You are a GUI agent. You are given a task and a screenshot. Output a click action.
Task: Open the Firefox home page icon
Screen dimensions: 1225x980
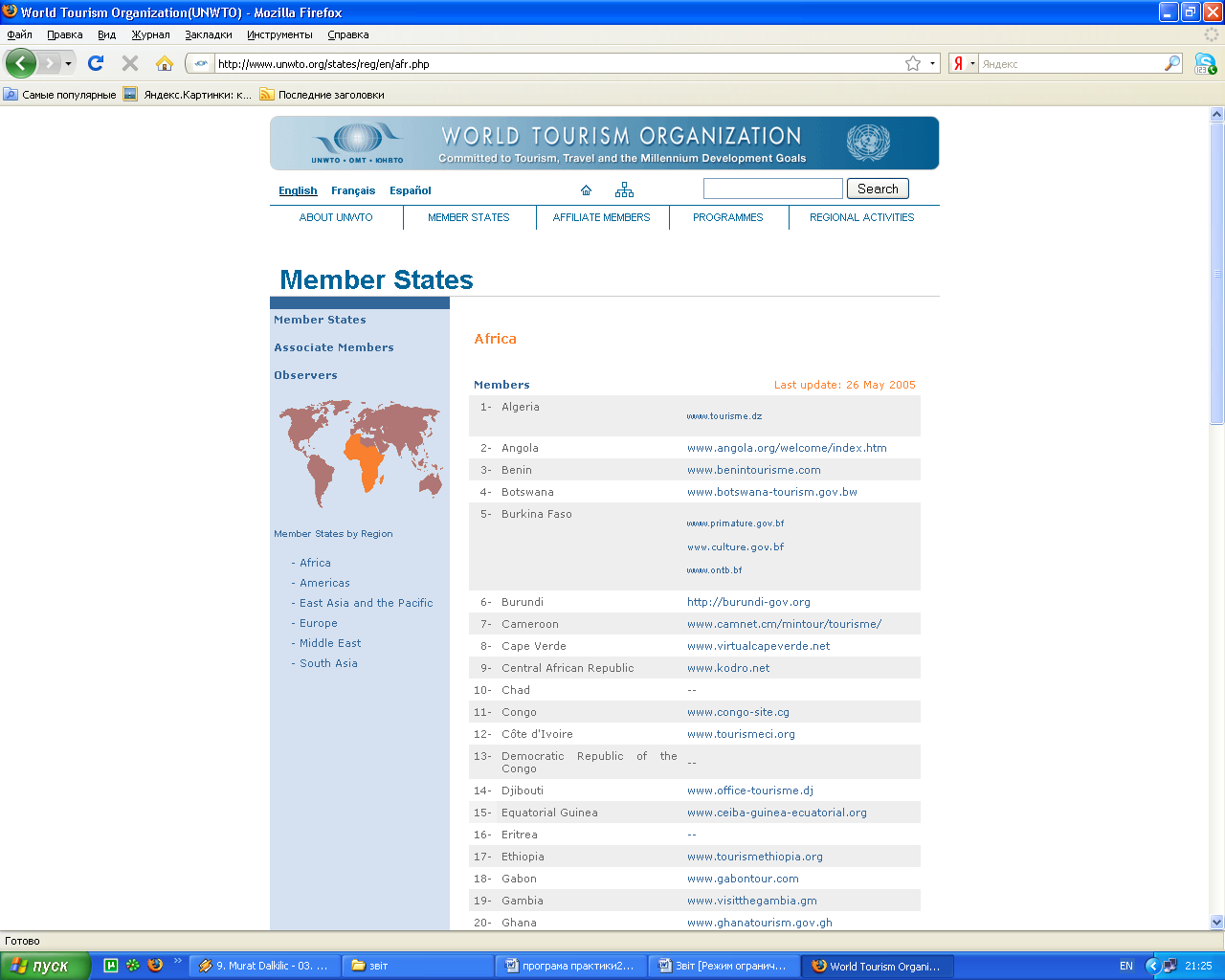point(165,63)
